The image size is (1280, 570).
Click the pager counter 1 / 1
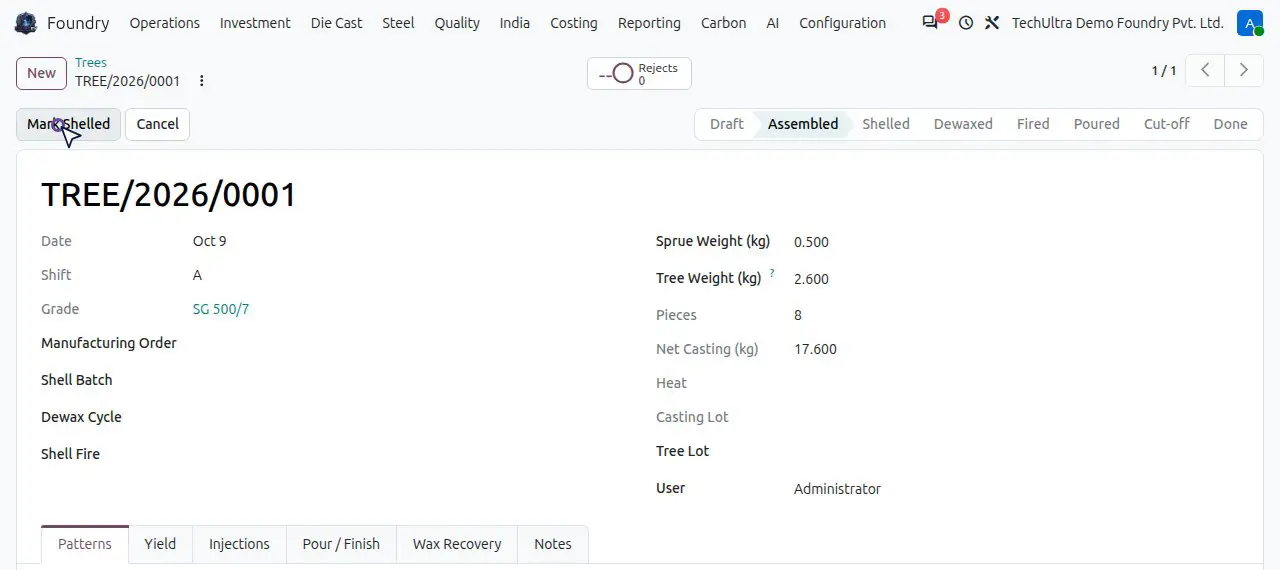pyautogui.click(x=1164, y=70)
